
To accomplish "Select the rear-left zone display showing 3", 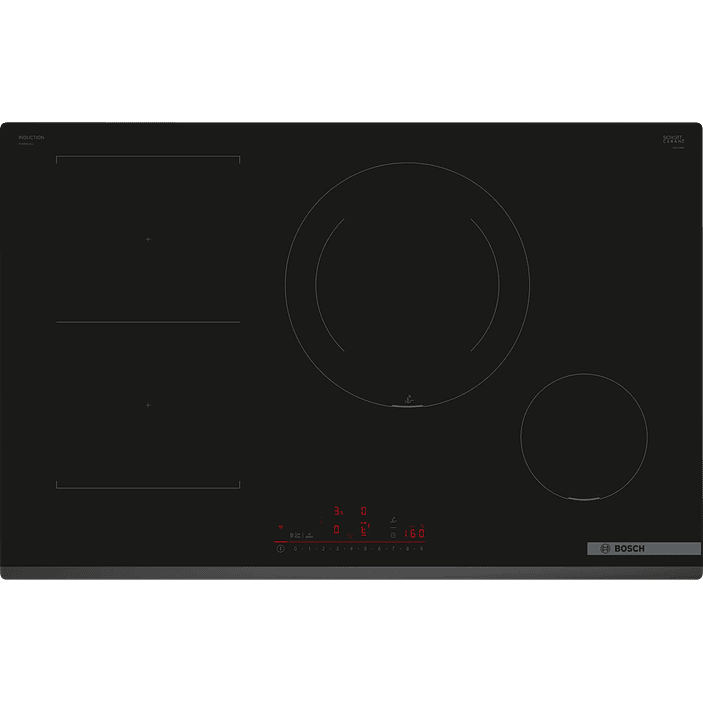I will click(338, 510).
